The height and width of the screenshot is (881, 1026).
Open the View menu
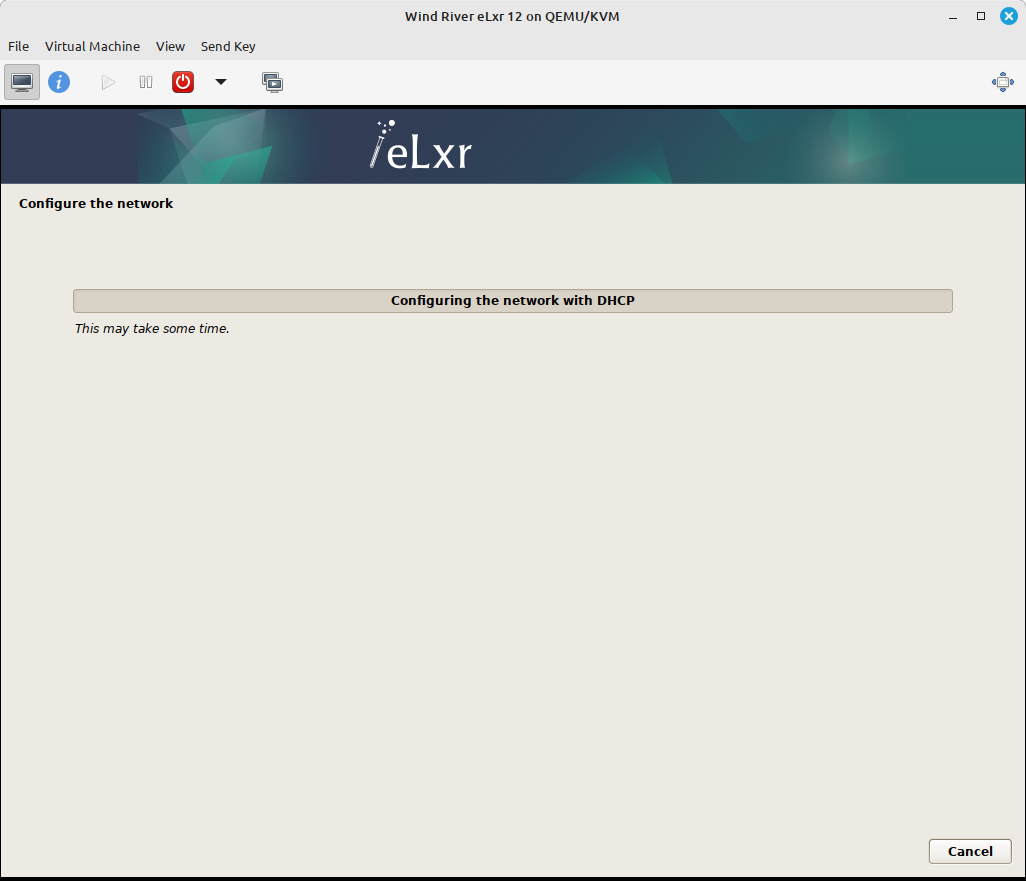pos(170,46)
